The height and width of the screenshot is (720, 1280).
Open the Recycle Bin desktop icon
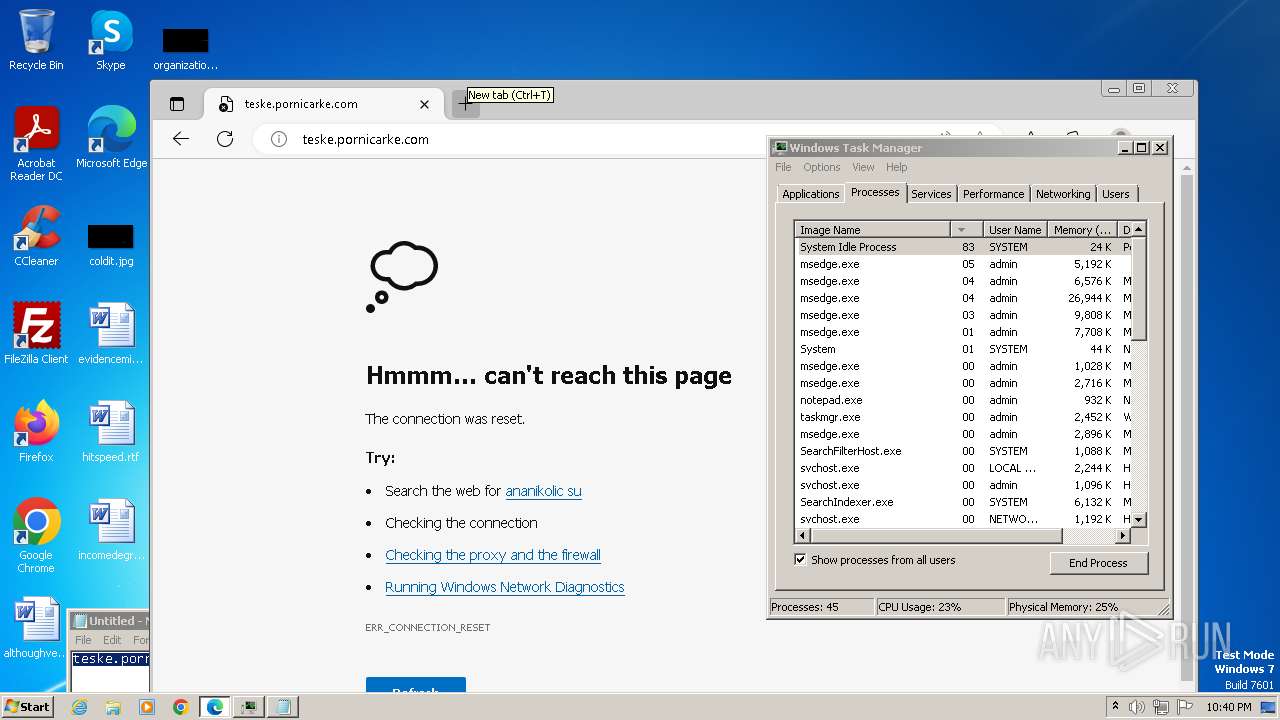[x=36, y=40]
